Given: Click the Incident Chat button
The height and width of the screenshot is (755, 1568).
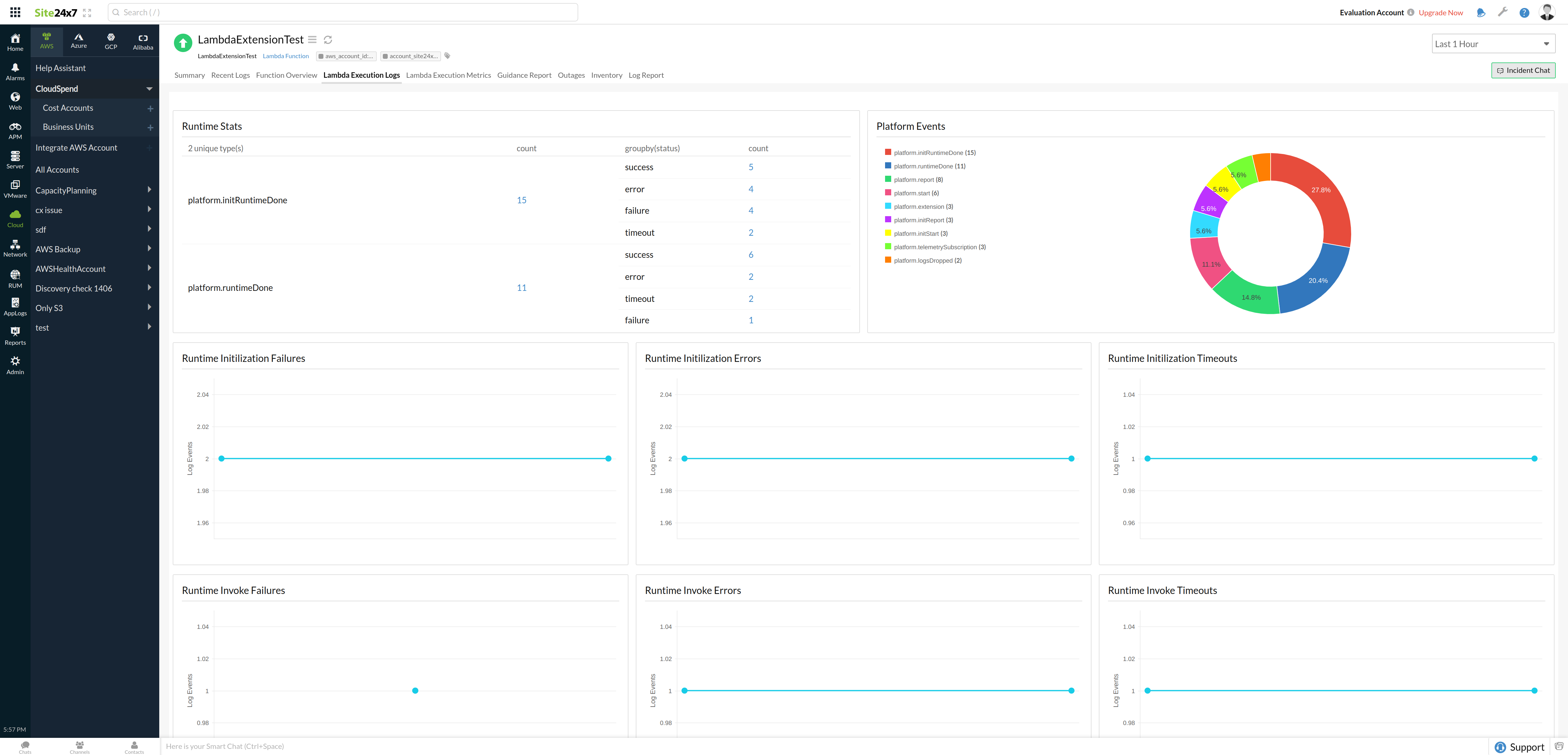Looking at the screenshot, I should click(x=1524, y=70).
